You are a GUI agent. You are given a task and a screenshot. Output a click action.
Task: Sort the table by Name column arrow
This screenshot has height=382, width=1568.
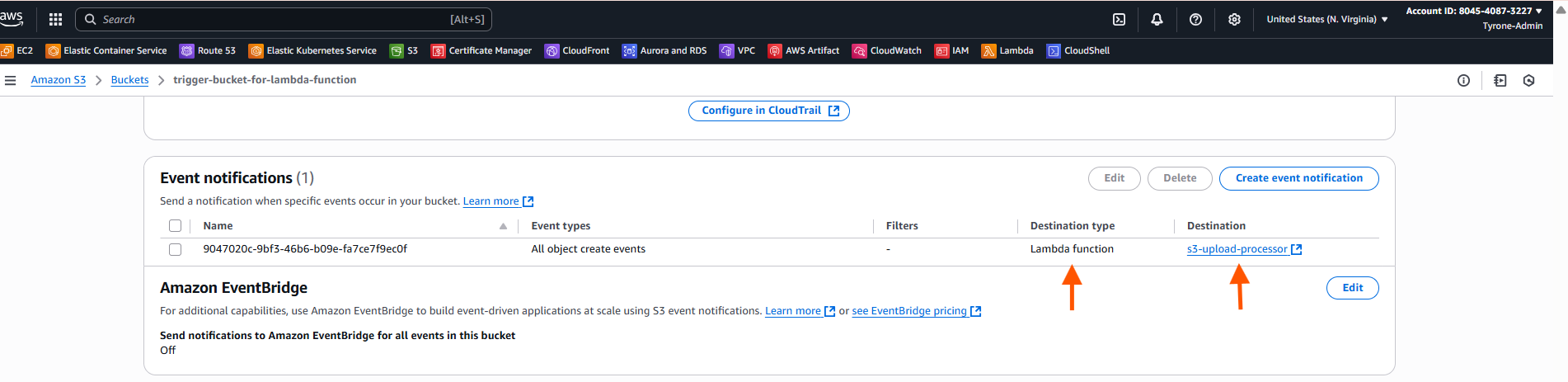coord(503,226)
